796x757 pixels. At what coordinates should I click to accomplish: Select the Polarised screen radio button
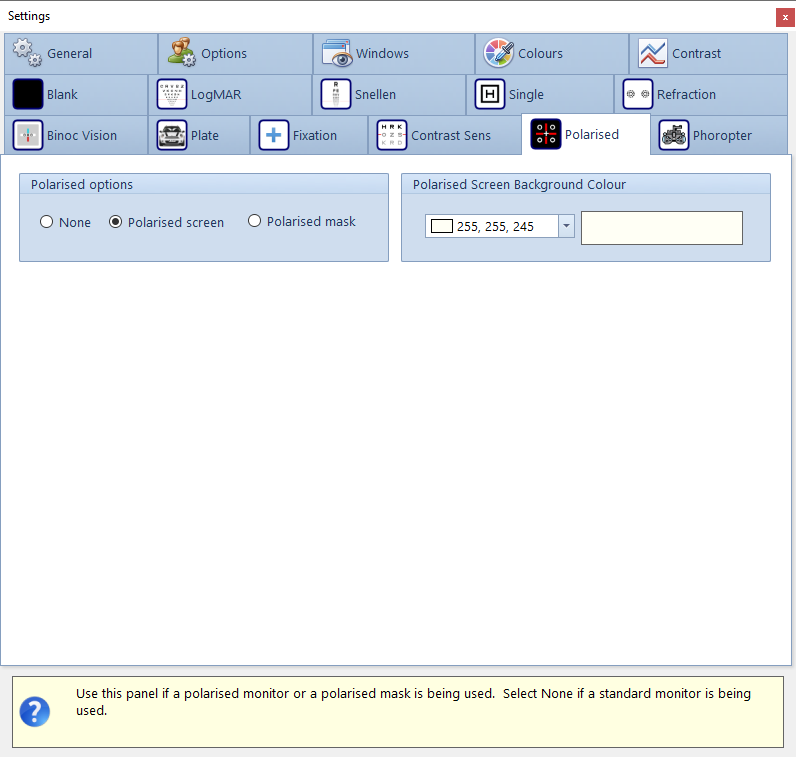point(116,222)
